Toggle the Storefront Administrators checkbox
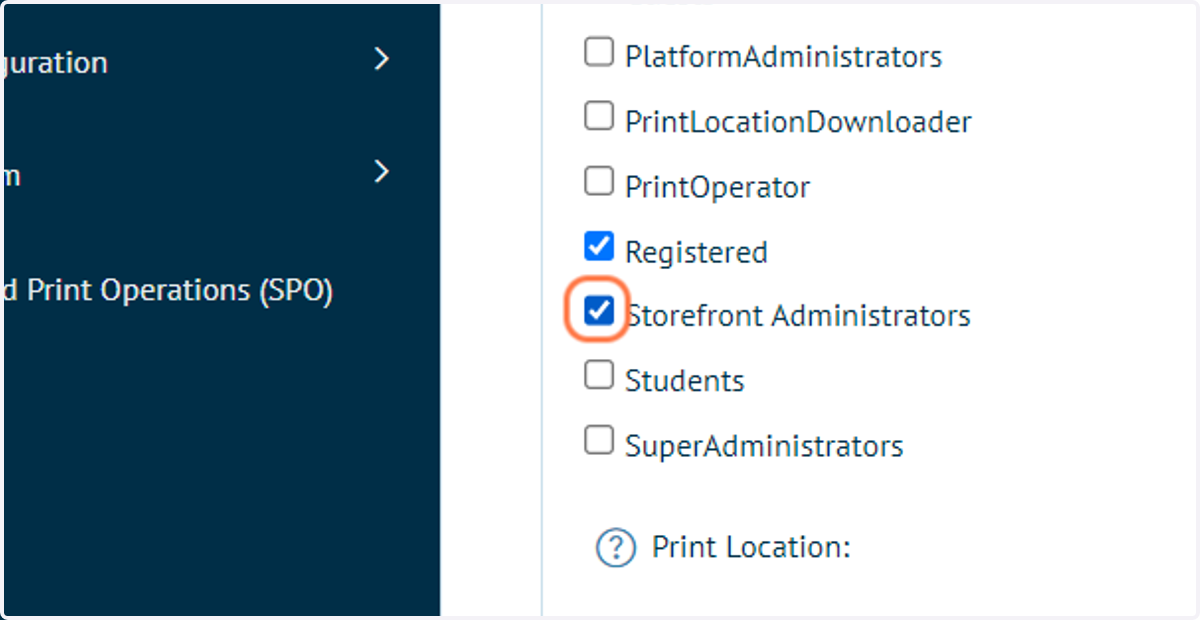The image size is (1200, 620). pyautogui.click(x=598, y=311)
